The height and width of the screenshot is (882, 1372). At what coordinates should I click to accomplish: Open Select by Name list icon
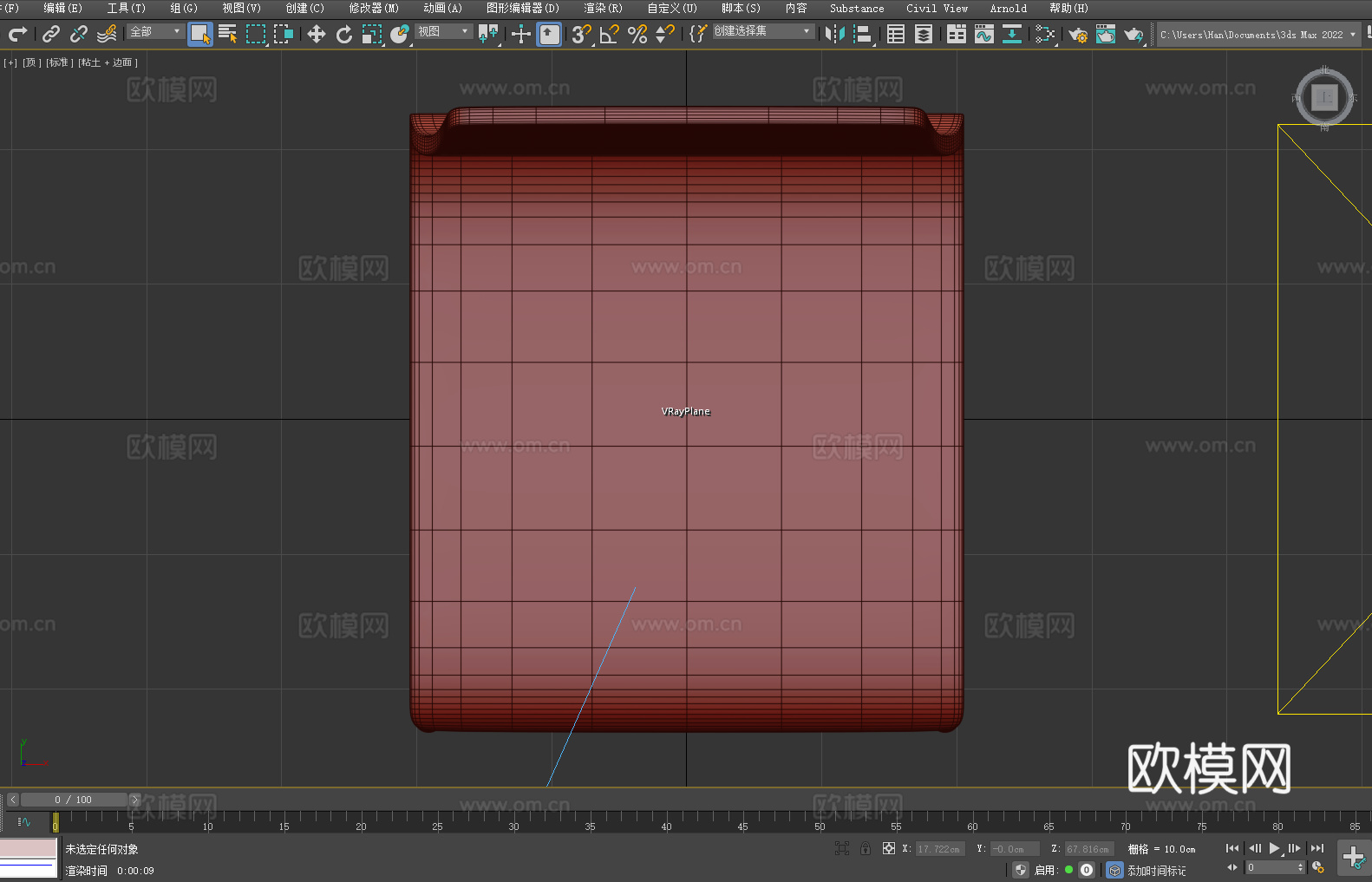[x=228, y=34]
